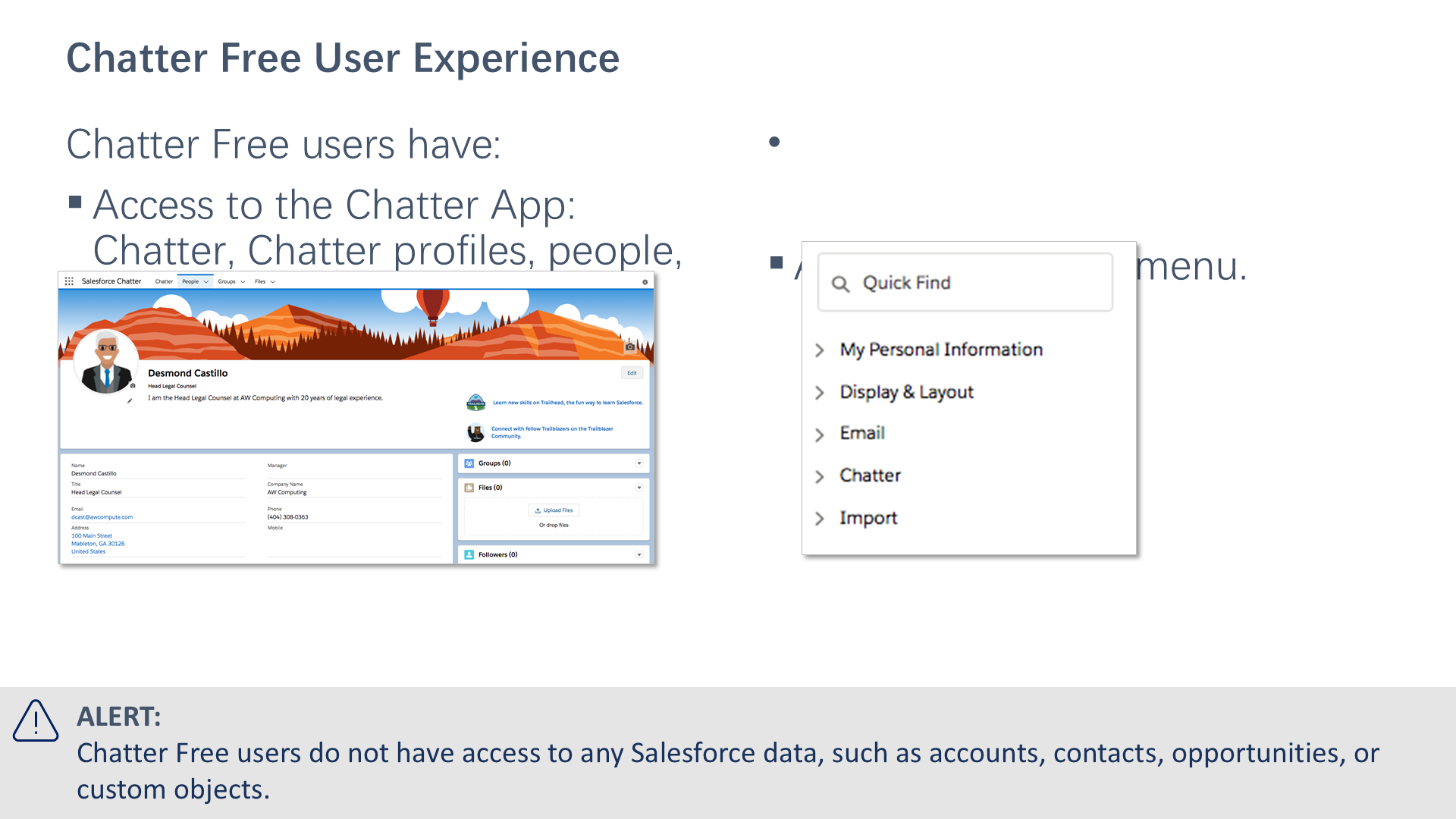This screenshot has height=819, width=1456.
Task: Click the Followers card icon
Action: coord(469,554)
